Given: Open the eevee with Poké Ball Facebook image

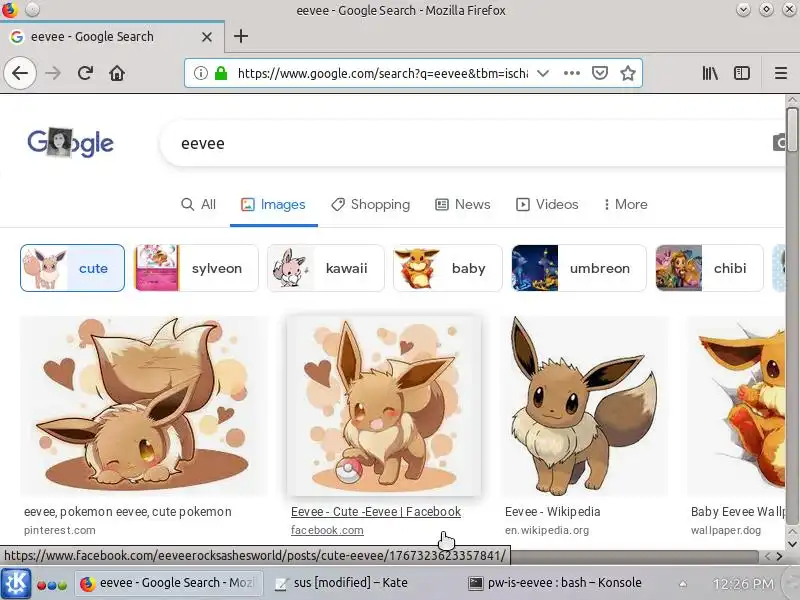Looking at the screenshot, I should pyautogui.click(x=384, y=406).
